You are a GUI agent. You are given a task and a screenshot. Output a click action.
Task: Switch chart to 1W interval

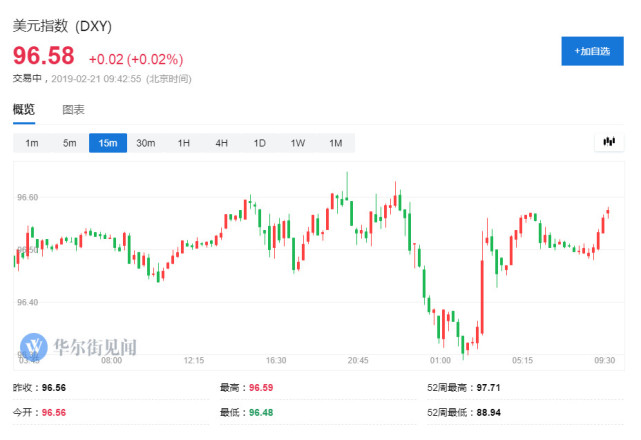point(297,143)
